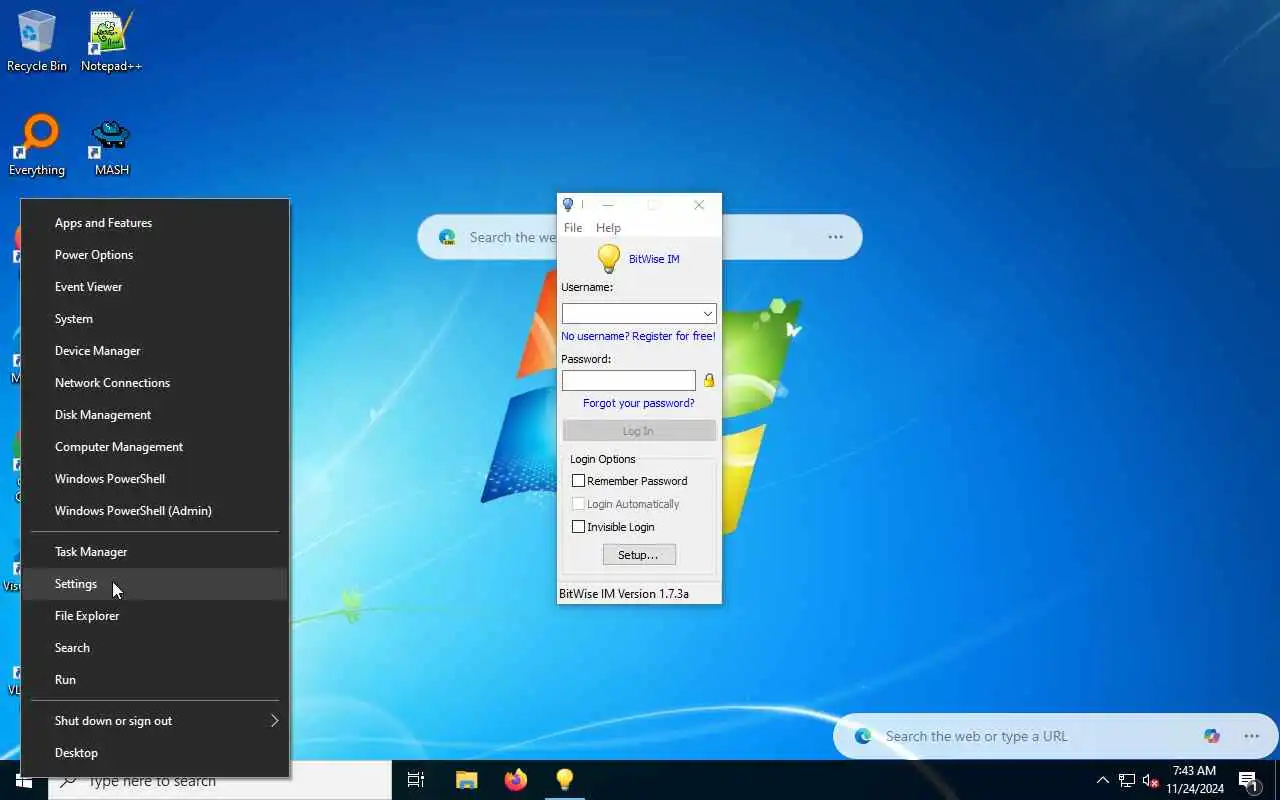Choose File Explorer menu entry
1280x800 pixels.
(155, 616)
